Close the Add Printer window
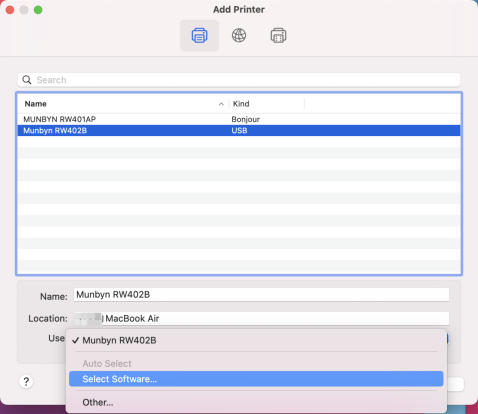 tap(10, 10)
